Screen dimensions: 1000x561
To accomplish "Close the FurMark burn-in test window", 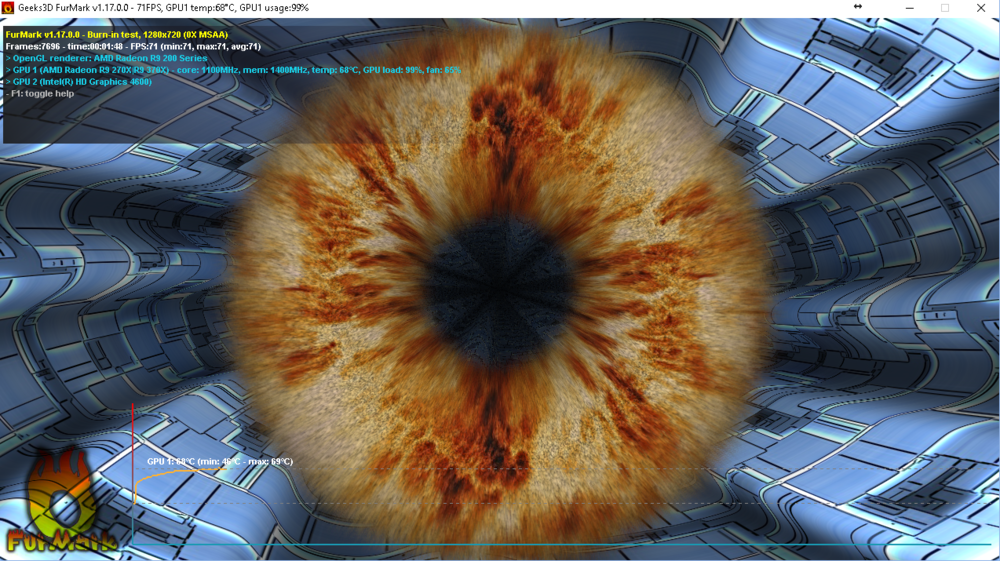I will point(981,8).
